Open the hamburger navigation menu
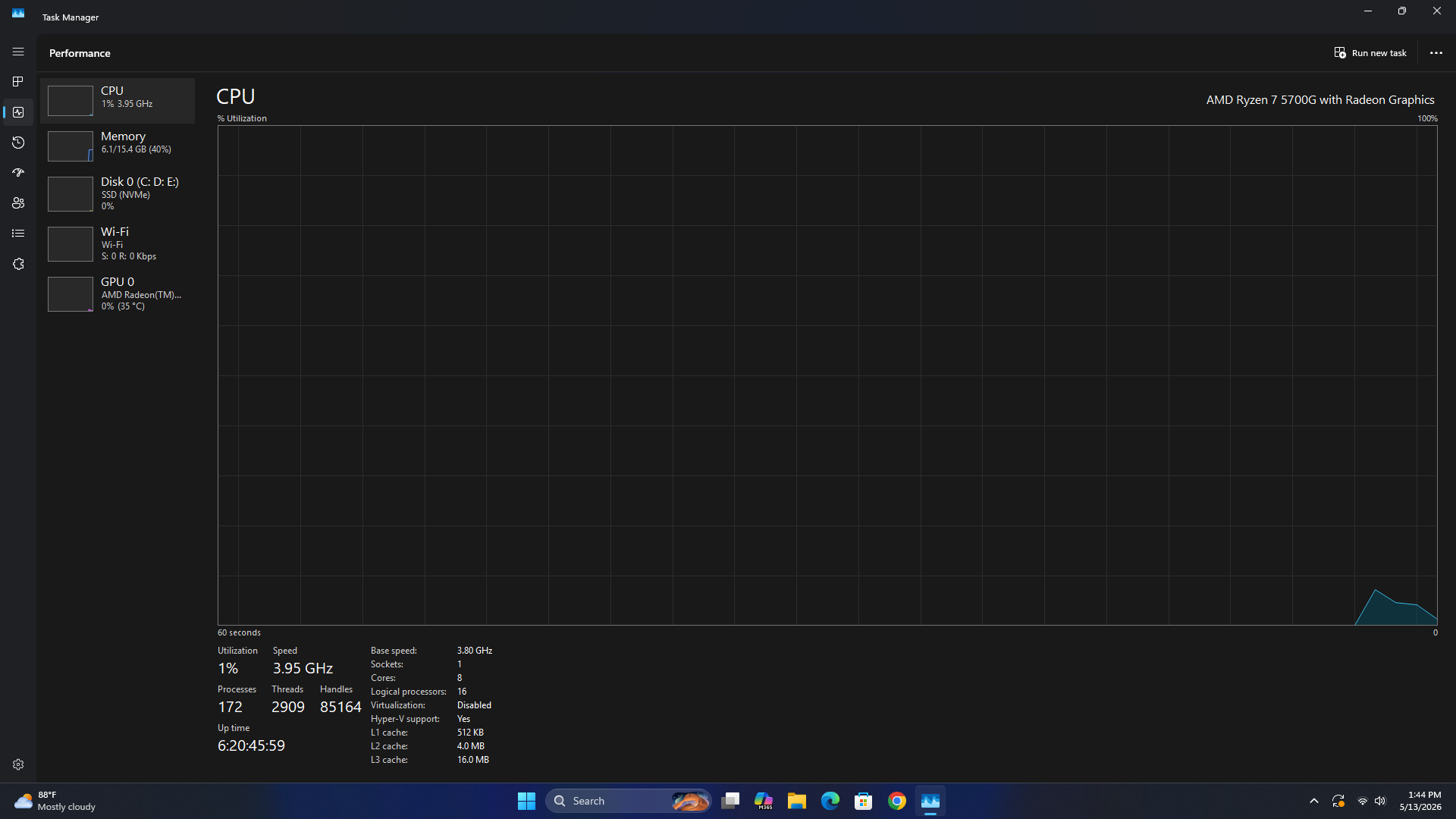Viewport: 1456px width, 819px height. click(x=18, y=52)
